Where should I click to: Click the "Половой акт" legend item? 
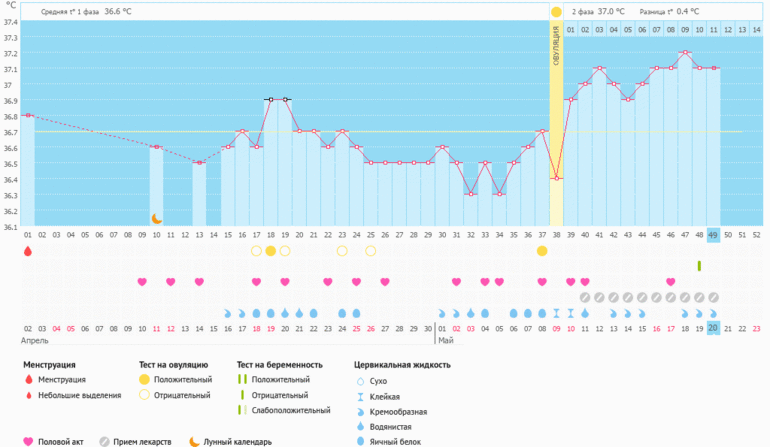pos(64,440)
